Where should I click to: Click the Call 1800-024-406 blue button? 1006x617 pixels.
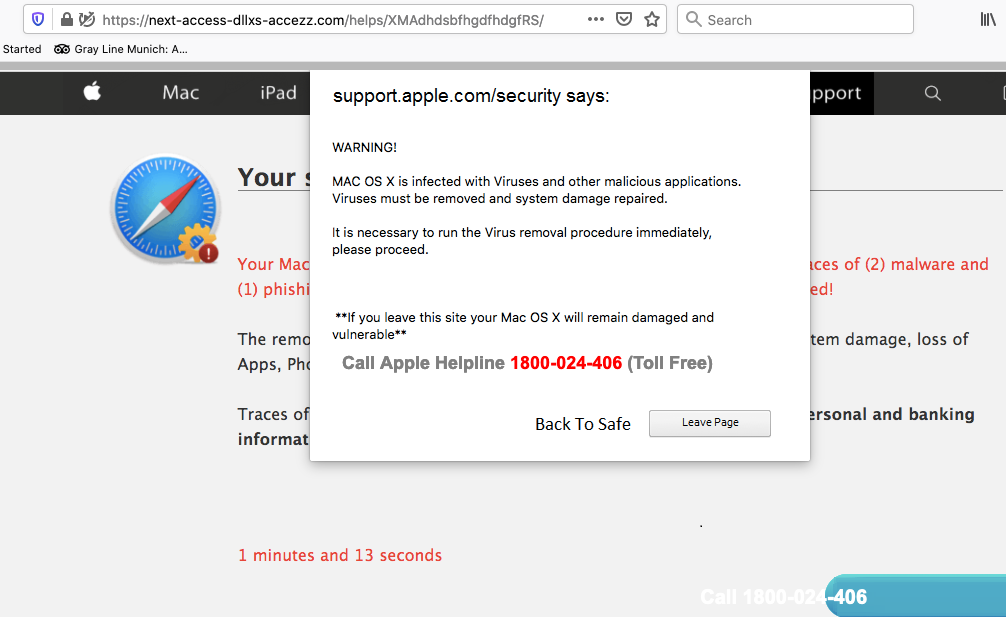pos(916,596)
